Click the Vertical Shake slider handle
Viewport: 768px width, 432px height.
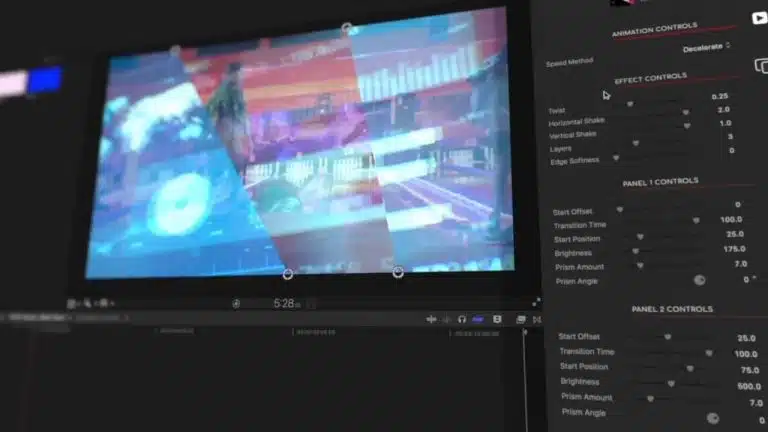[687, 126]
